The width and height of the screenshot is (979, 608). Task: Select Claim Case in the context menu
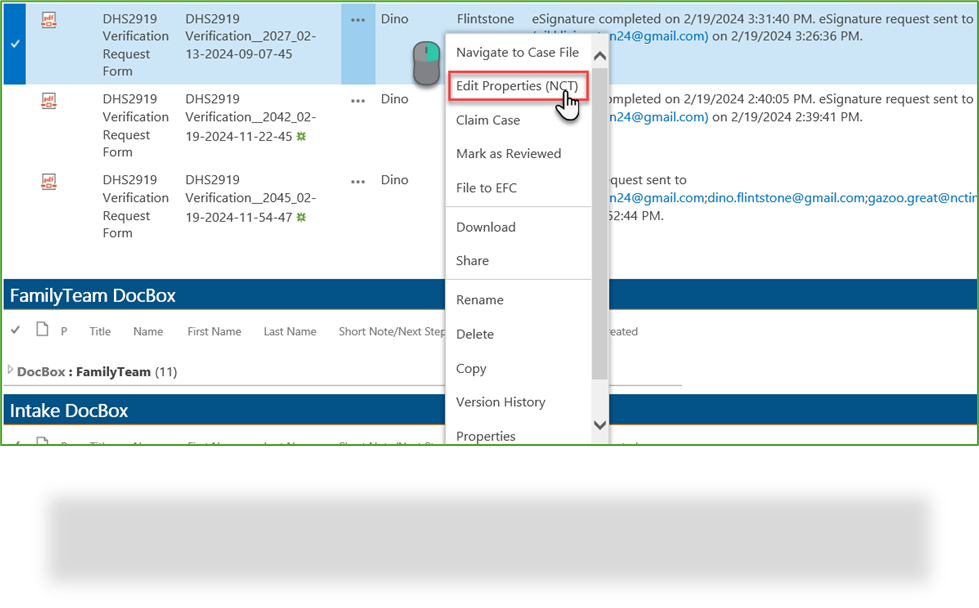pyautogui.click(x=487, y=120)
